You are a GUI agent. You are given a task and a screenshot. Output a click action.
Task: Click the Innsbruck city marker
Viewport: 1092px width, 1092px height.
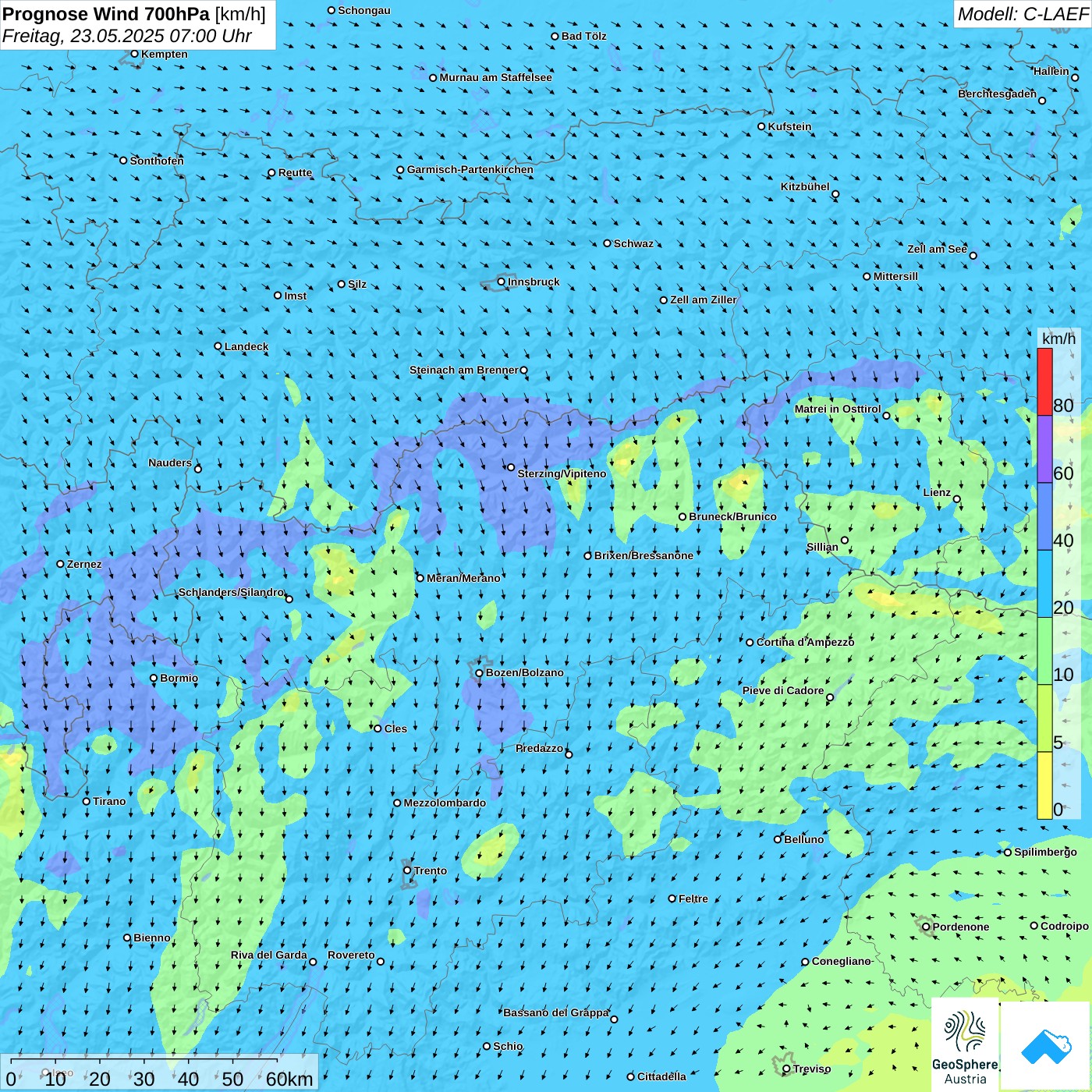coord(501,282)
